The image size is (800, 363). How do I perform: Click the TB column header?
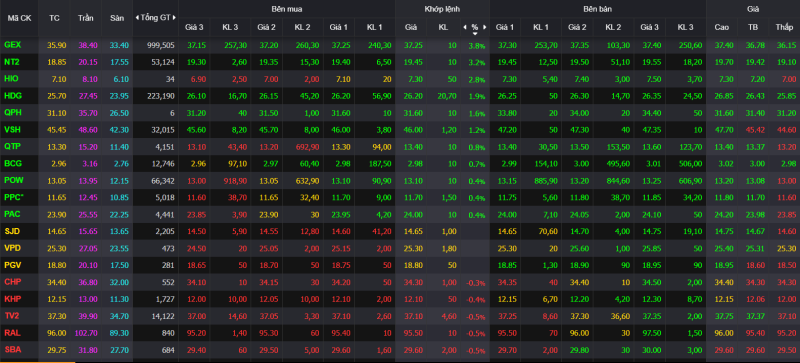point(753,27)
